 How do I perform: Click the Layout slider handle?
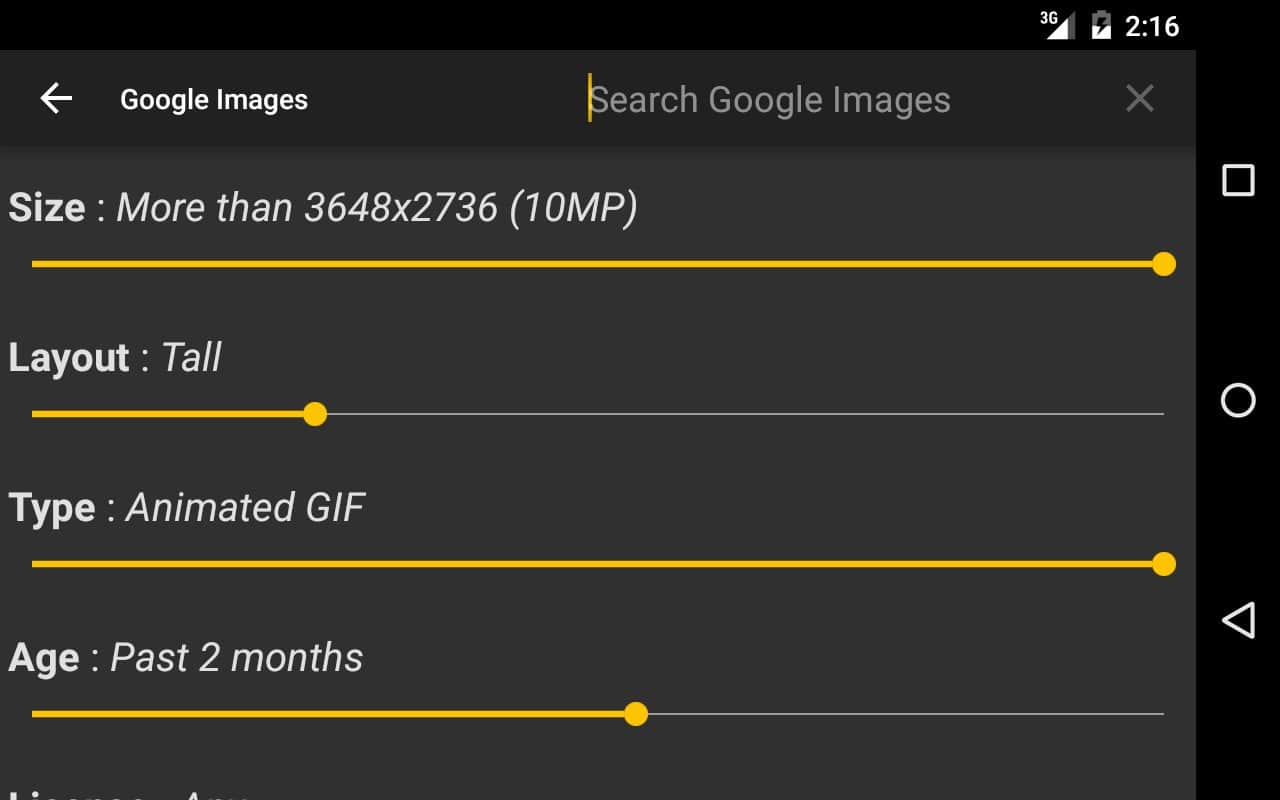[315, 414]
